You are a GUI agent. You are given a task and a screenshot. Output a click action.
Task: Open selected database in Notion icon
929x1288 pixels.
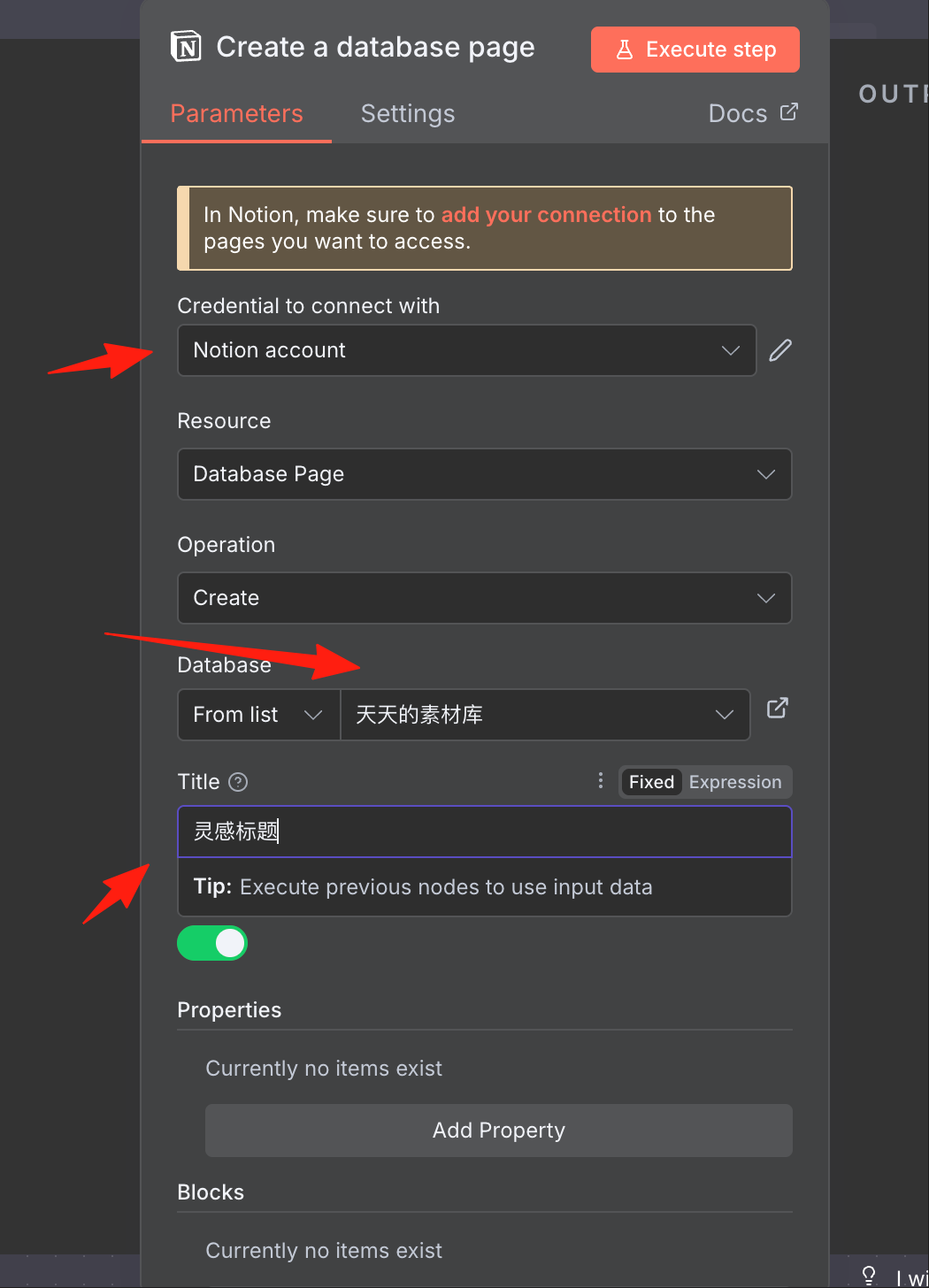[777, 709]
